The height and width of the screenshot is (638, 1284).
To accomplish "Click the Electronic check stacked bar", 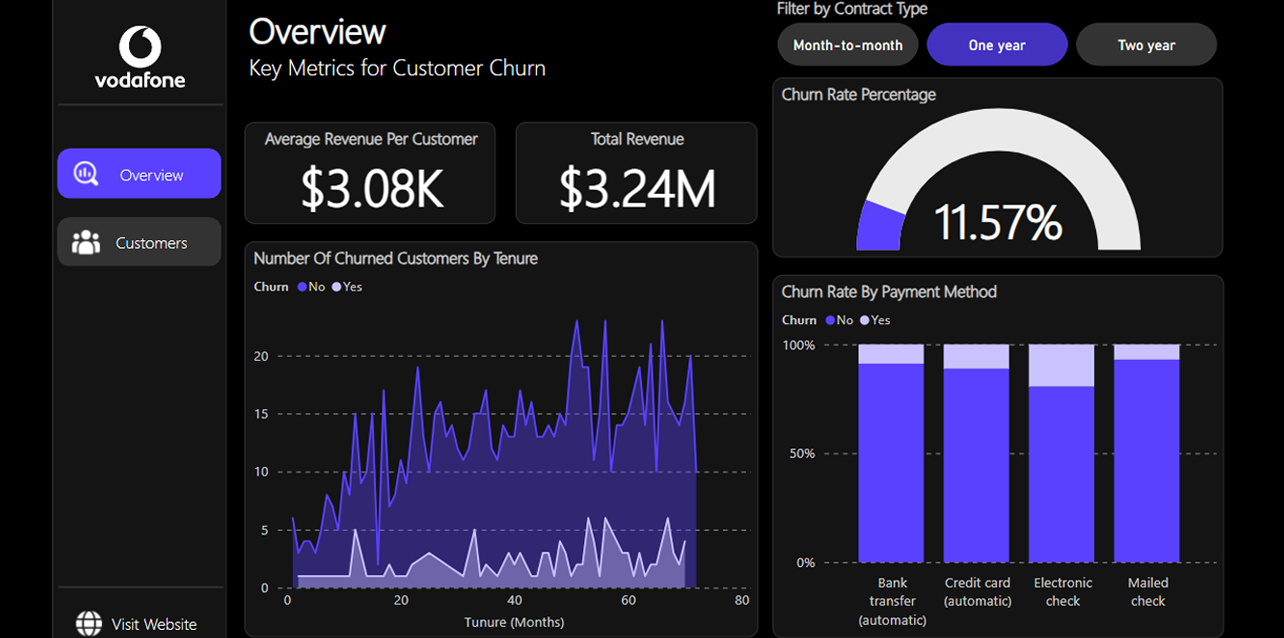I will point(1062,454).
